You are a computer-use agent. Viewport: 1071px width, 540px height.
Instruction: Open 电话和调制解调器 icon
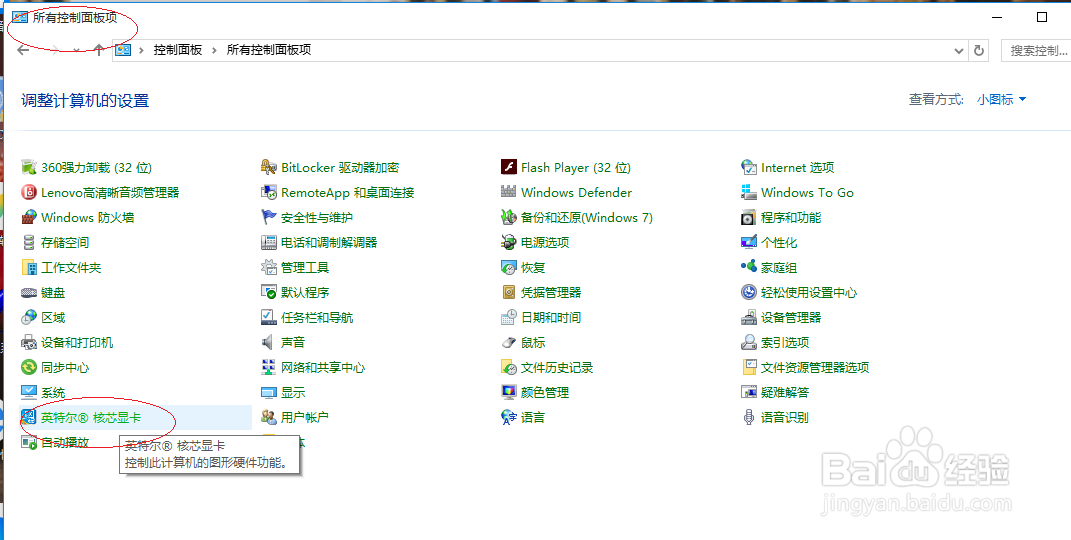tap(268, 242)
